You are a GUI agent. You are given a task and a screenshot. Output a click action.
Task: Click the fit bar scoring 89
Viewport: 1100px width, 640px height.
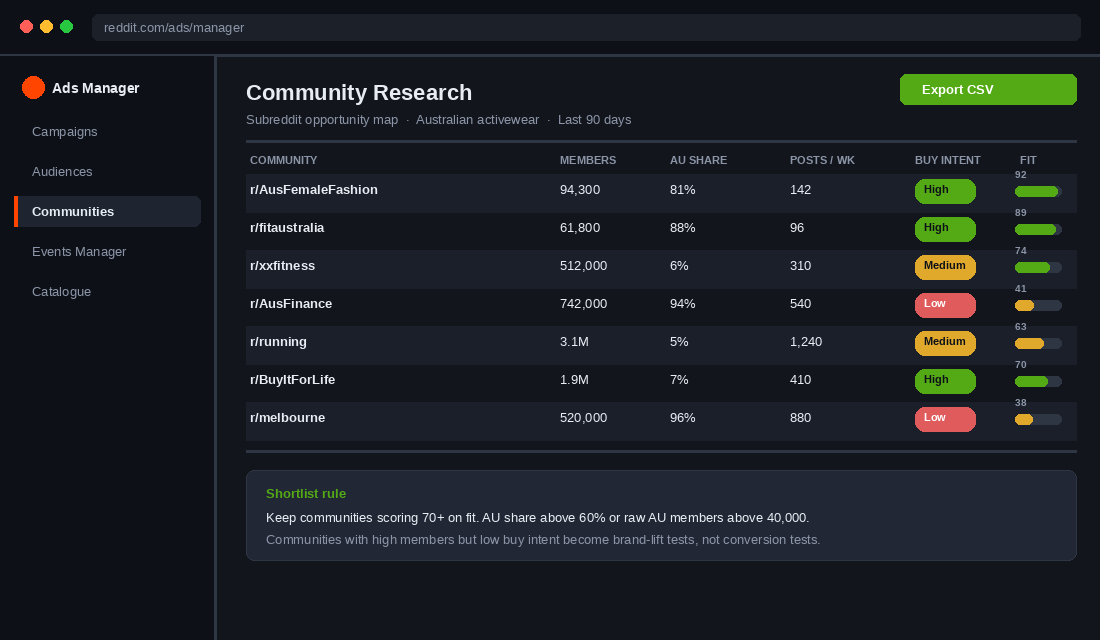[x=1038, y=229]
